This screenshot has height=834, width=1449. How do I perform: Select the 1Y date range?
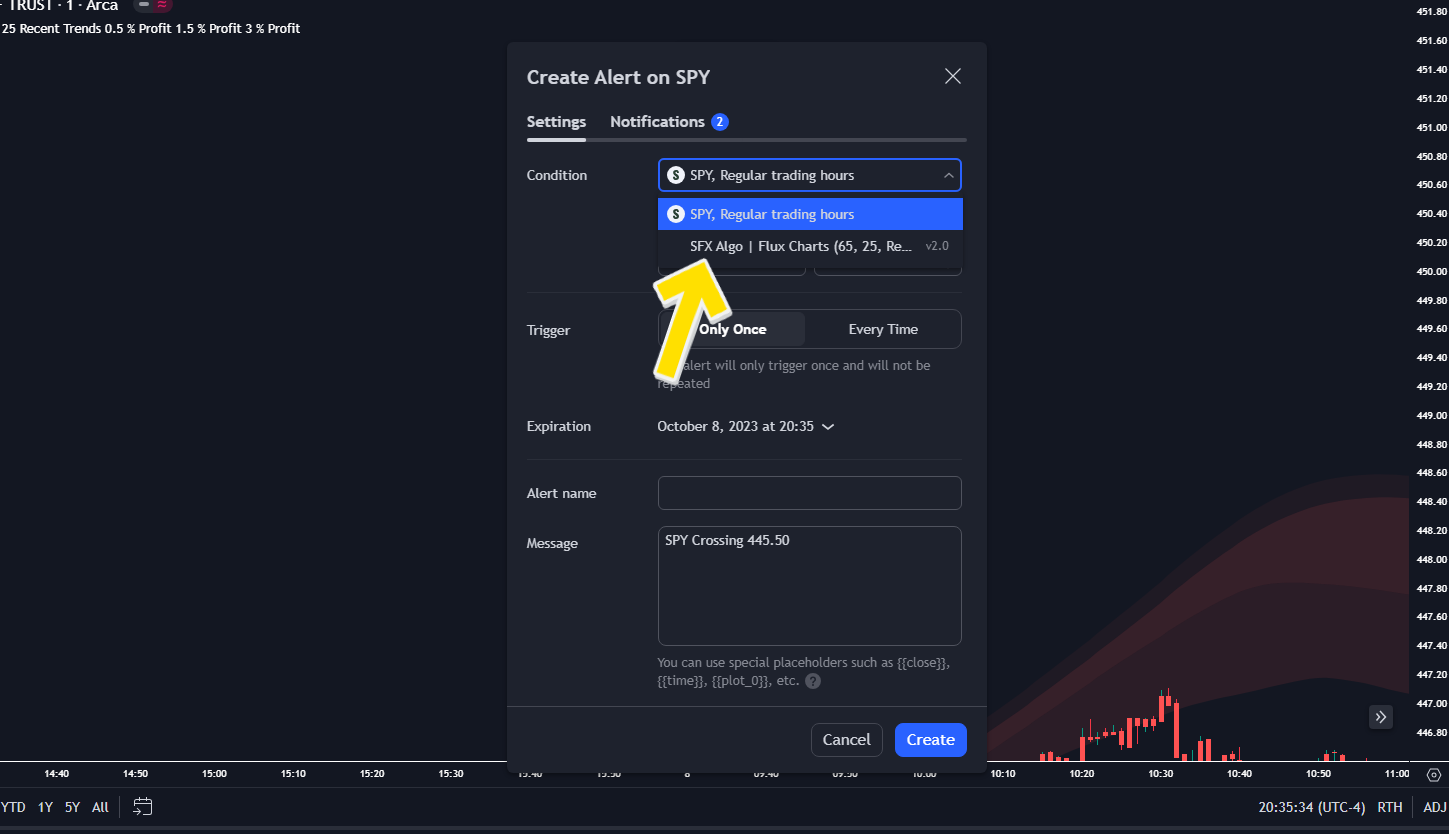[45, 807]
